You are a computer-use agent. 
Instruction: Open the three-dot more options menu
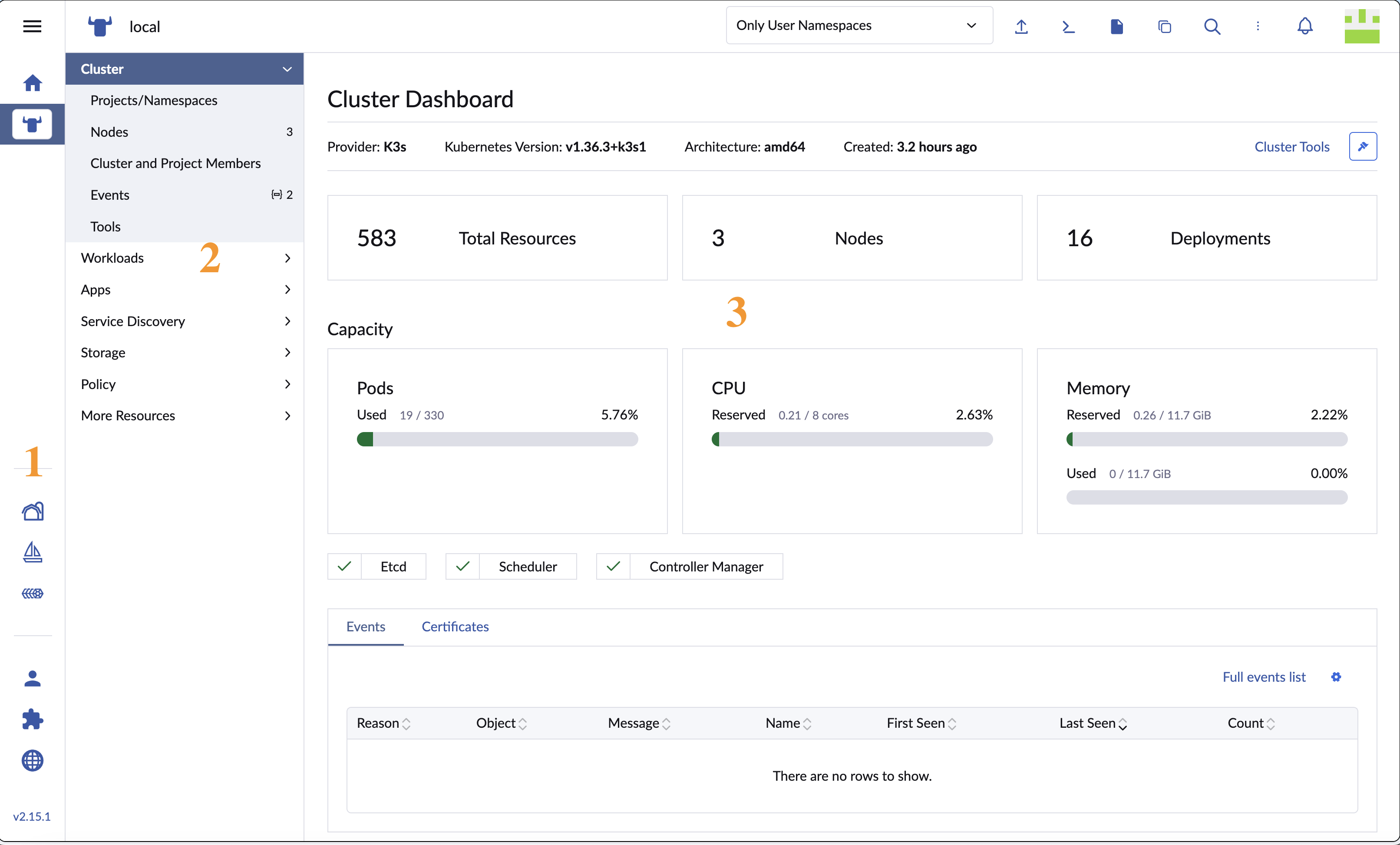tap(1258, 26)
